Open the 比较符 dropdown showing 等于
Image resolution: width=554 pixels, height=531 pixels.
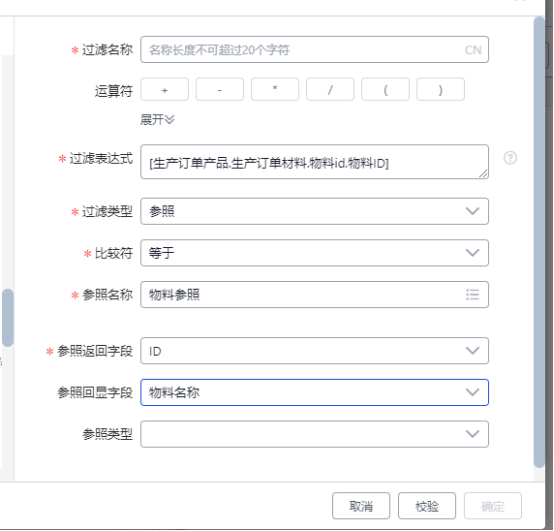coord(314,253)
